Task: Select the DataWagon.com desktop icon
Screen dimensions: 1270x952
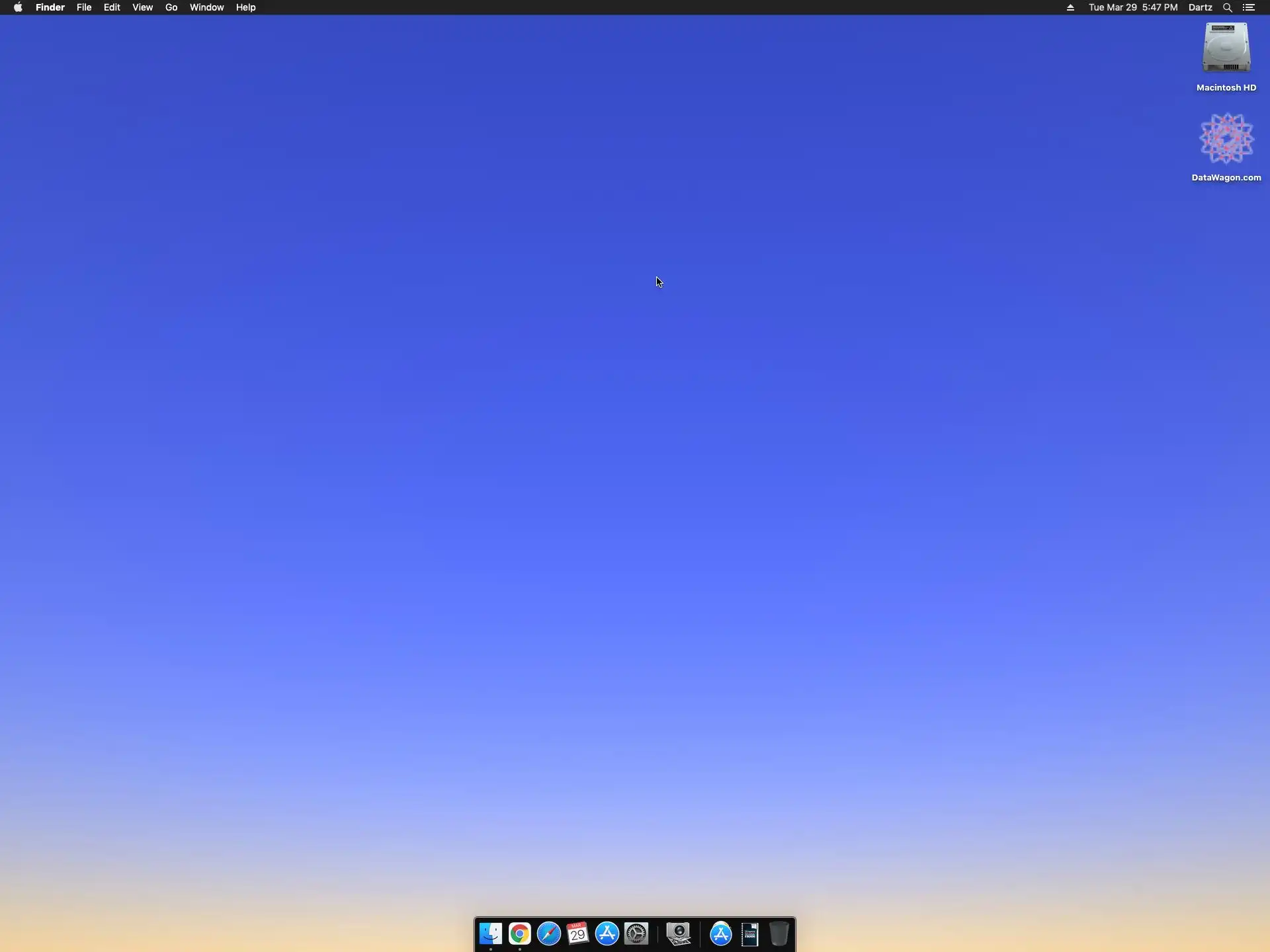Action: [x=1226, y=139]
